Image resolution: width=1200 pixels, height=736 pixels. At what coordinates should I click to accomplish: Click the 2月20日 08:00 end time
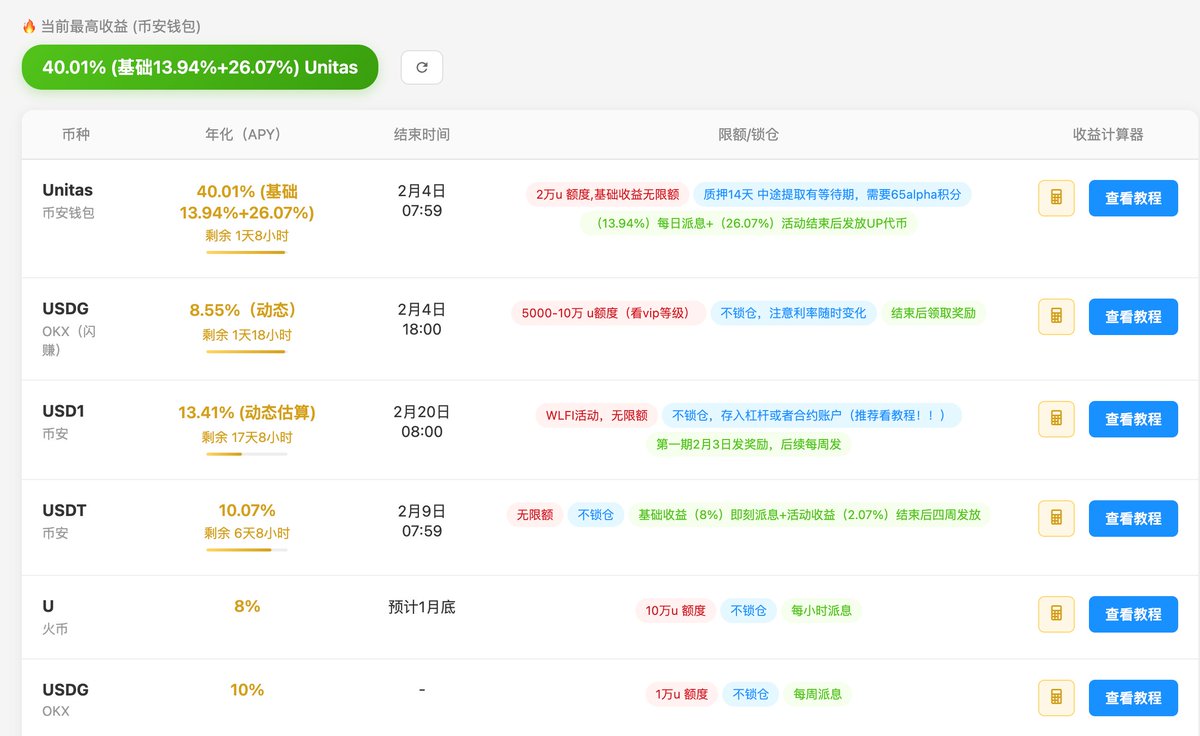pos(422,421)
